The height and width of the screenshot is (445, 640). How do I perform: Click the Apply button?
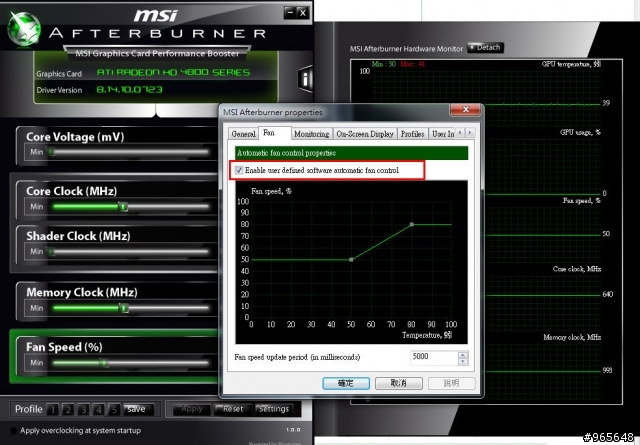(192, 409)
